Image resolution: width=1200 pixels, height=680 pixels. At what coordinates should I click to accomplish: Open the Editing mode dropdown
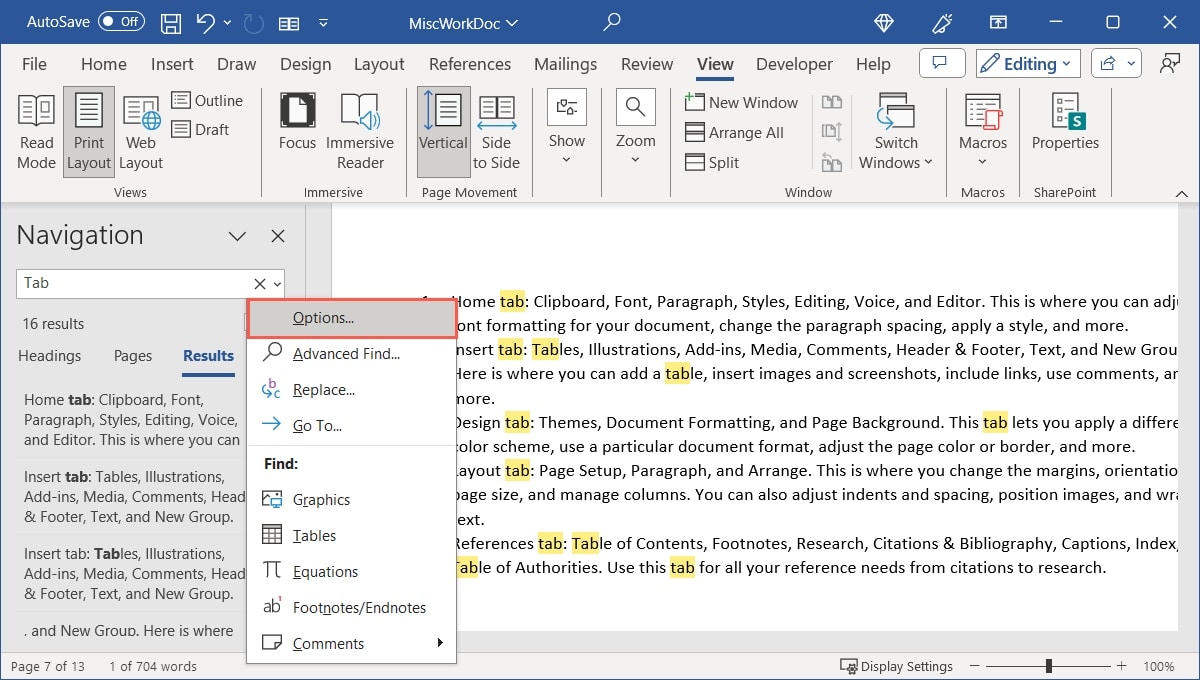[1027, 63]
